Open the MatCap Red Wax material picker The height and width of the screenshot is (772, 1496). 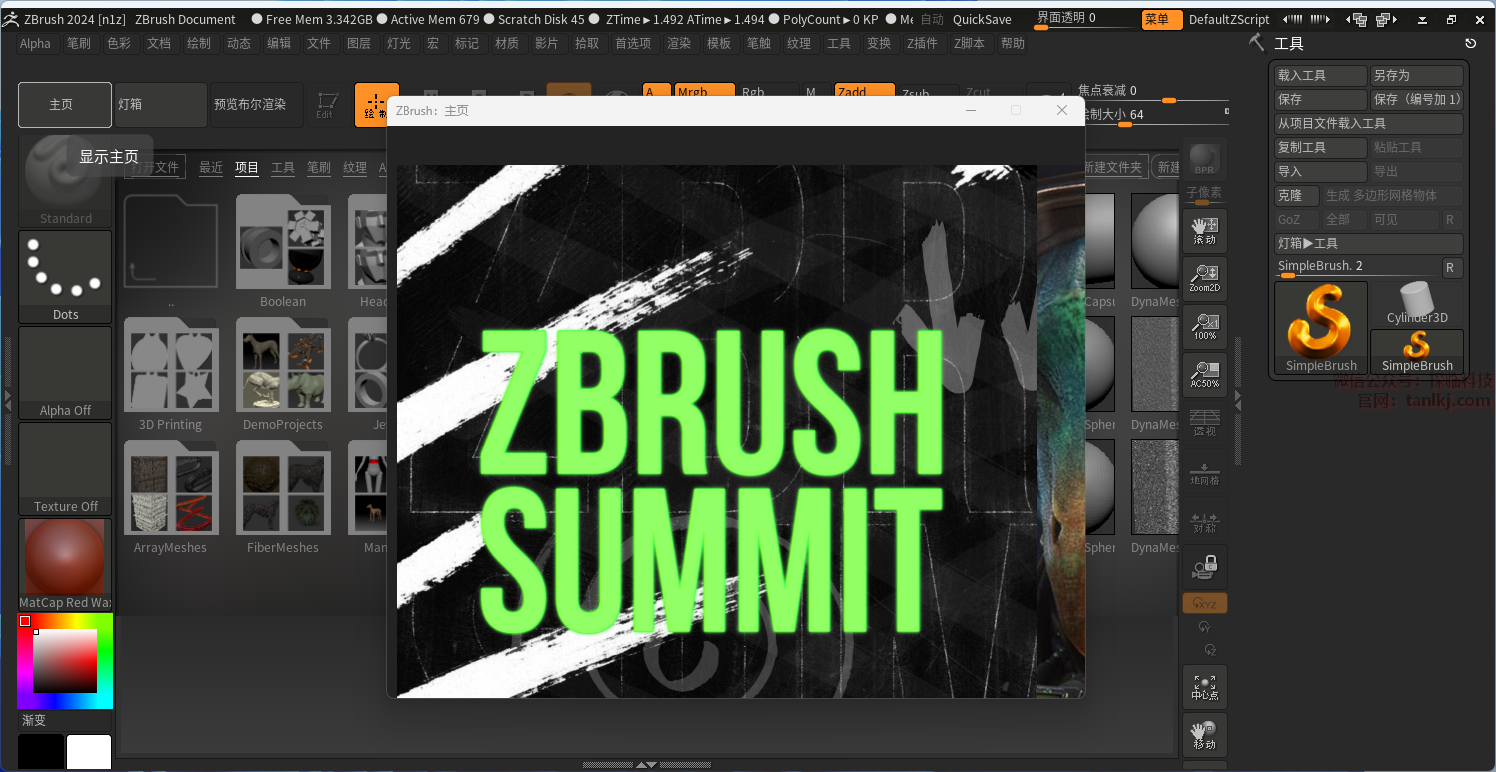(65, 564)
